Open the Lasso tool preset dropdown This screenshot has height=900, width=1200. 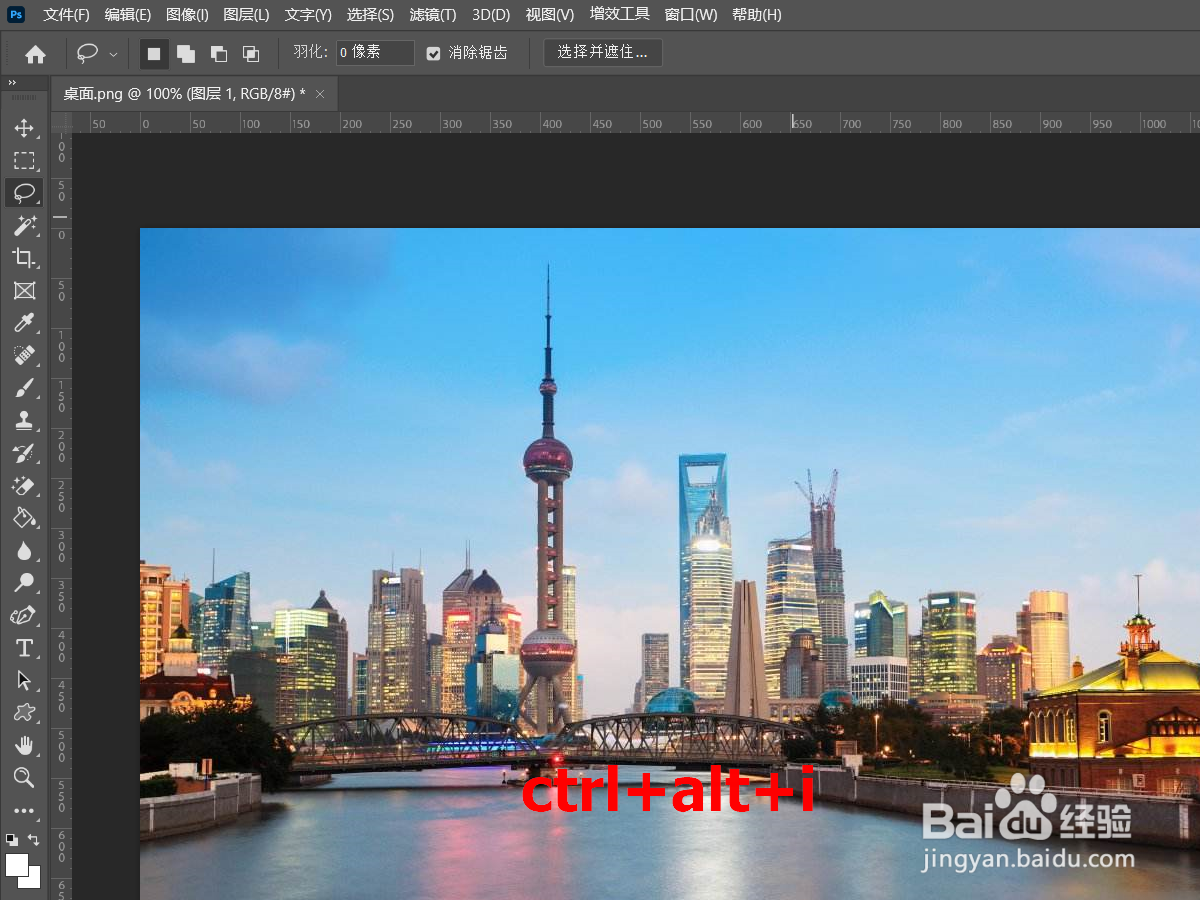coord(113,53)
